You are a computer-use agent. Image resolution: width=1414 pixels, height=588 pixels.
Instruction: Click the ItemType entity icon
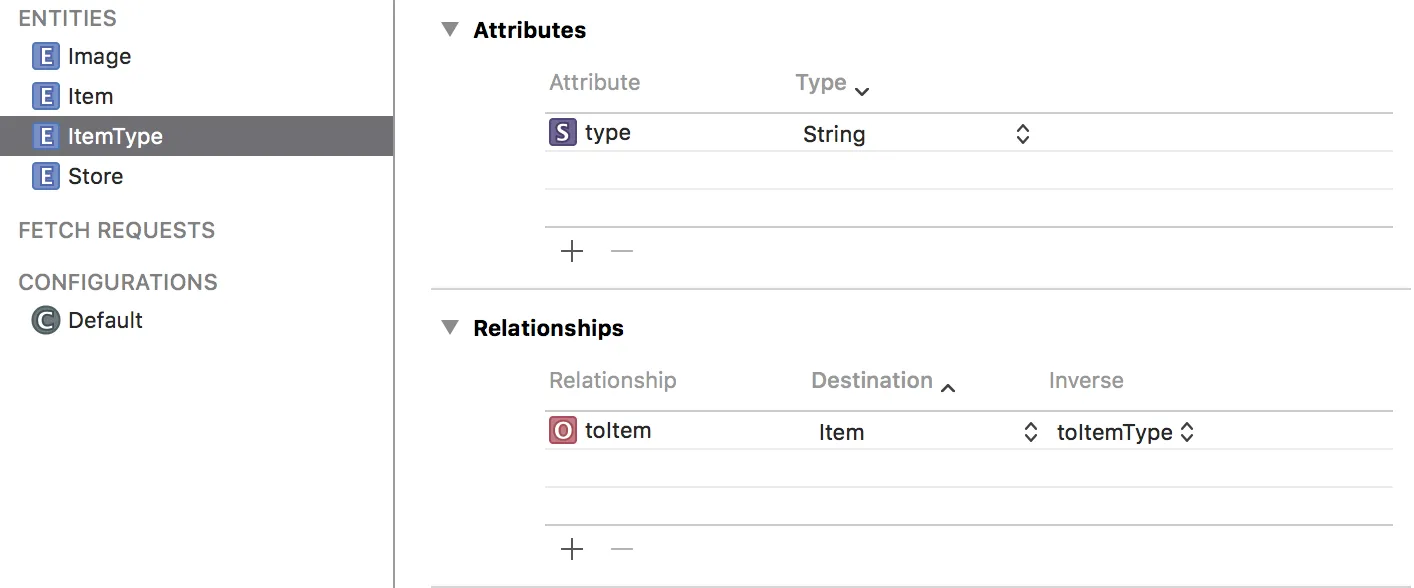45,137
